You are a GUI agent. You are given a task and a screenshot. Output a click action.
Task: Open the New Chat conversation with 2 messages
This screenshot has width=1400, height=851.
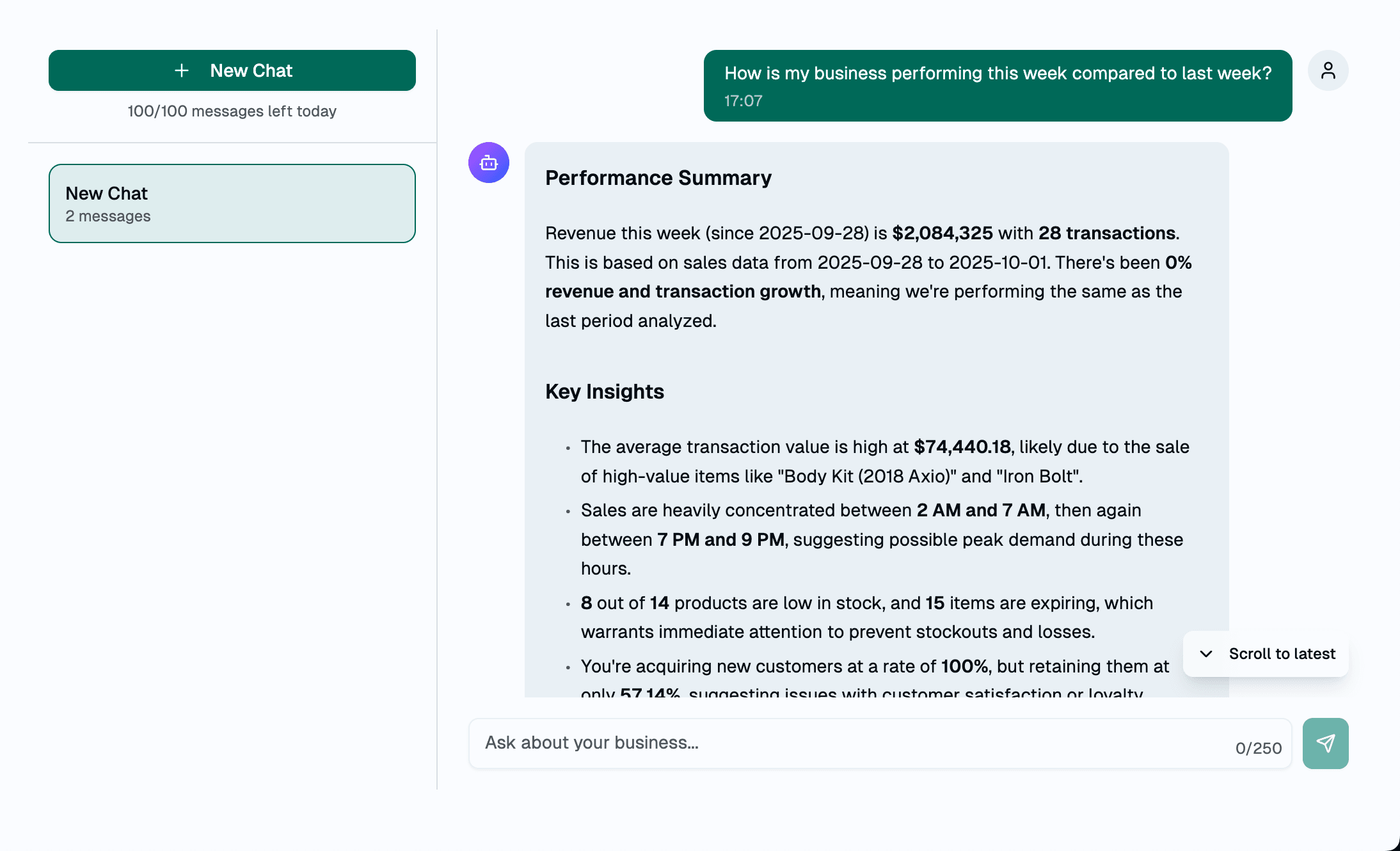232,203
